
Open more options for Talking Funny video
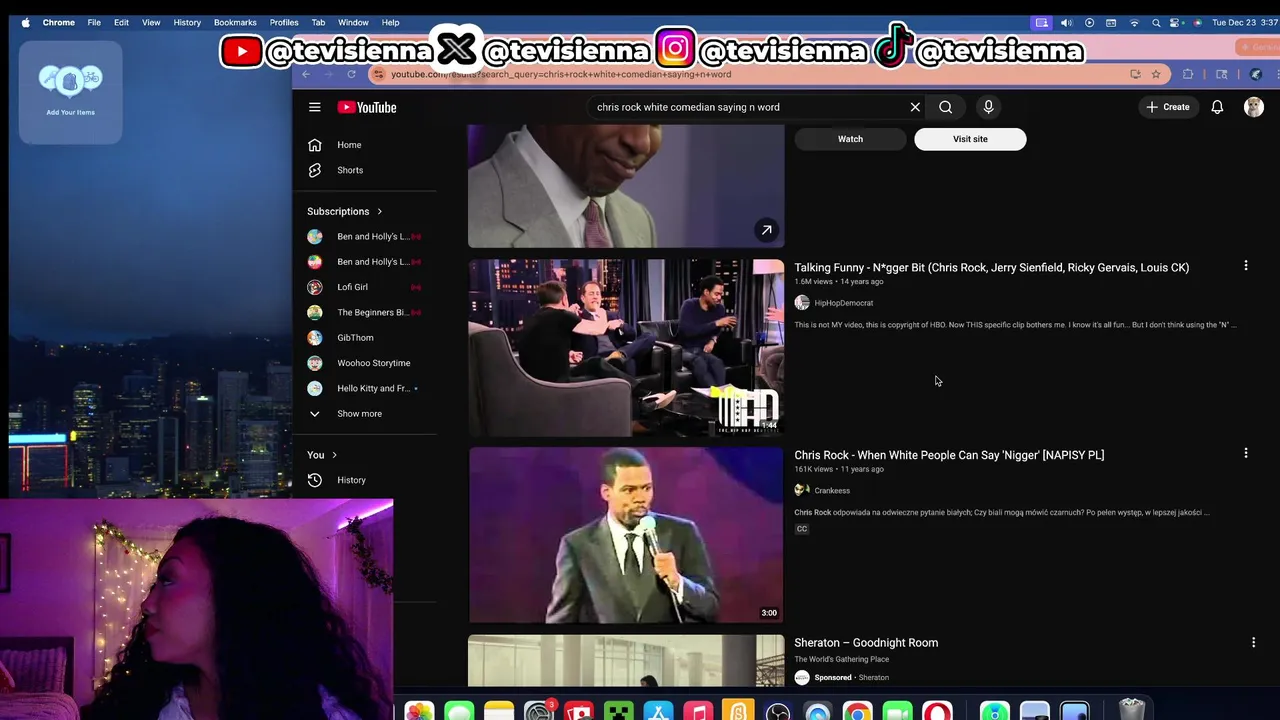coord(1246,266)
